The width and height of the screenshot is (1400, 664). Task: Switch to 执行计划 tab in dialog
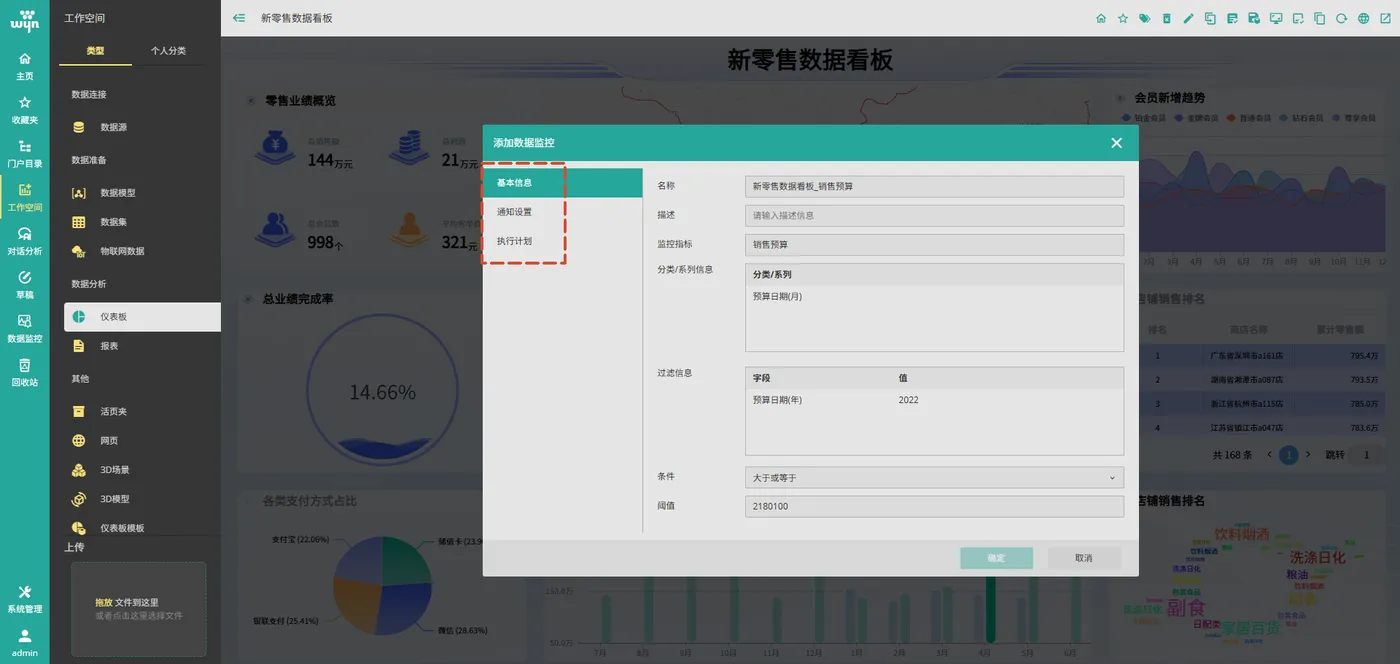(562, 241)
